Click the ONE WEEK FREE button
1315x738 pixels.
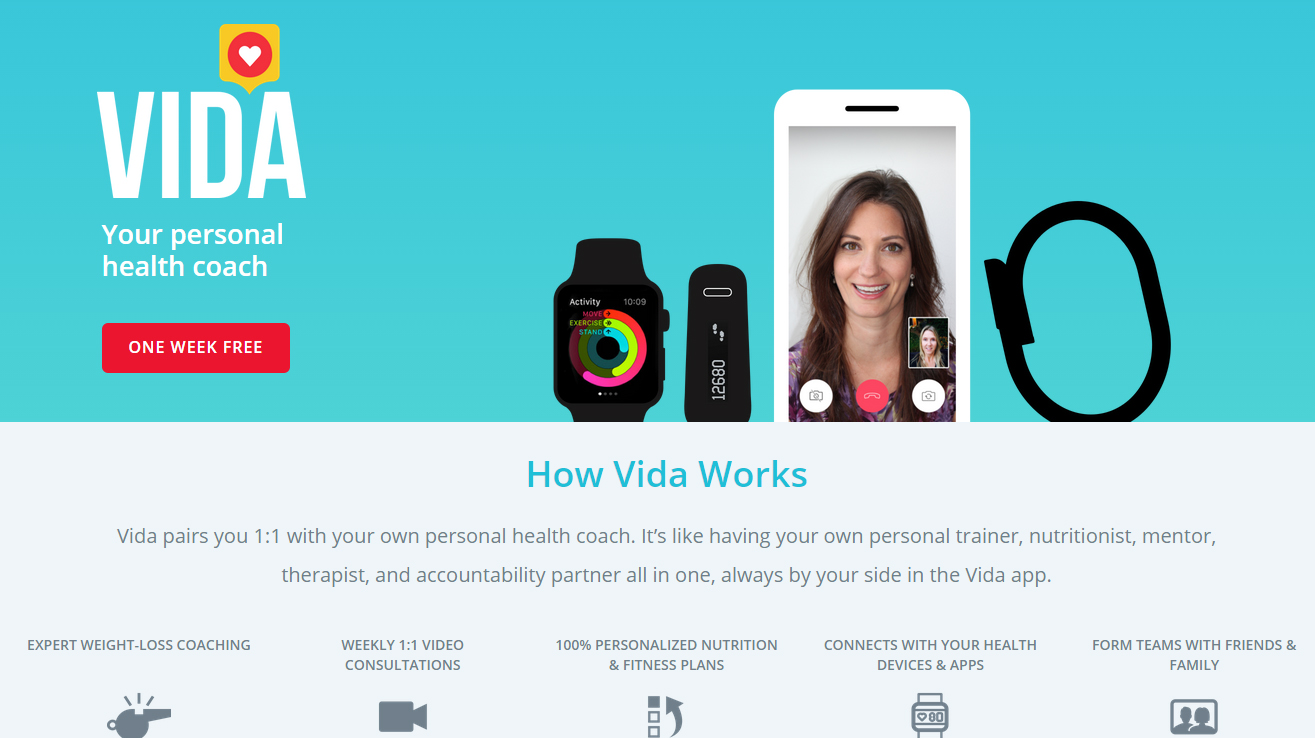pyautogui.click(x=196, y=348)
